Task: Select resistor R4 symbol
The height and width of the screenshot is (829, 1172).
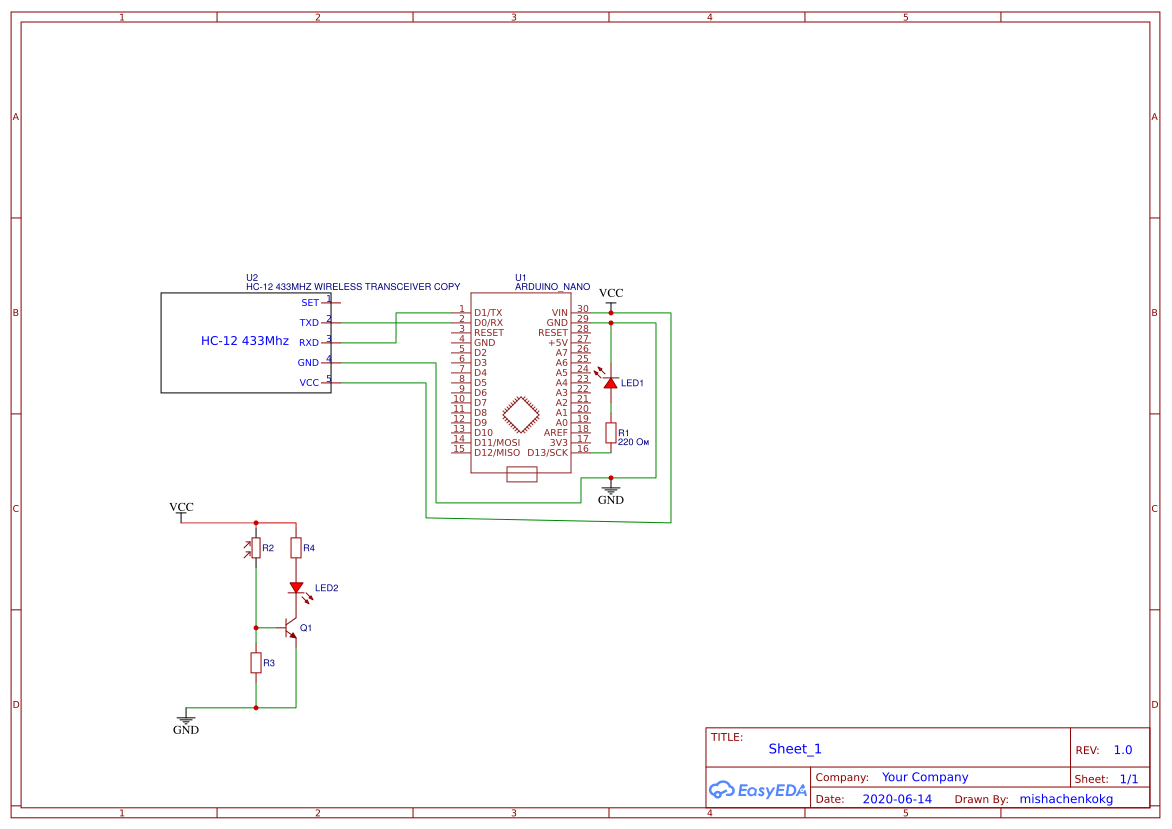Action: pyautogui.click(x=296, y=548)
